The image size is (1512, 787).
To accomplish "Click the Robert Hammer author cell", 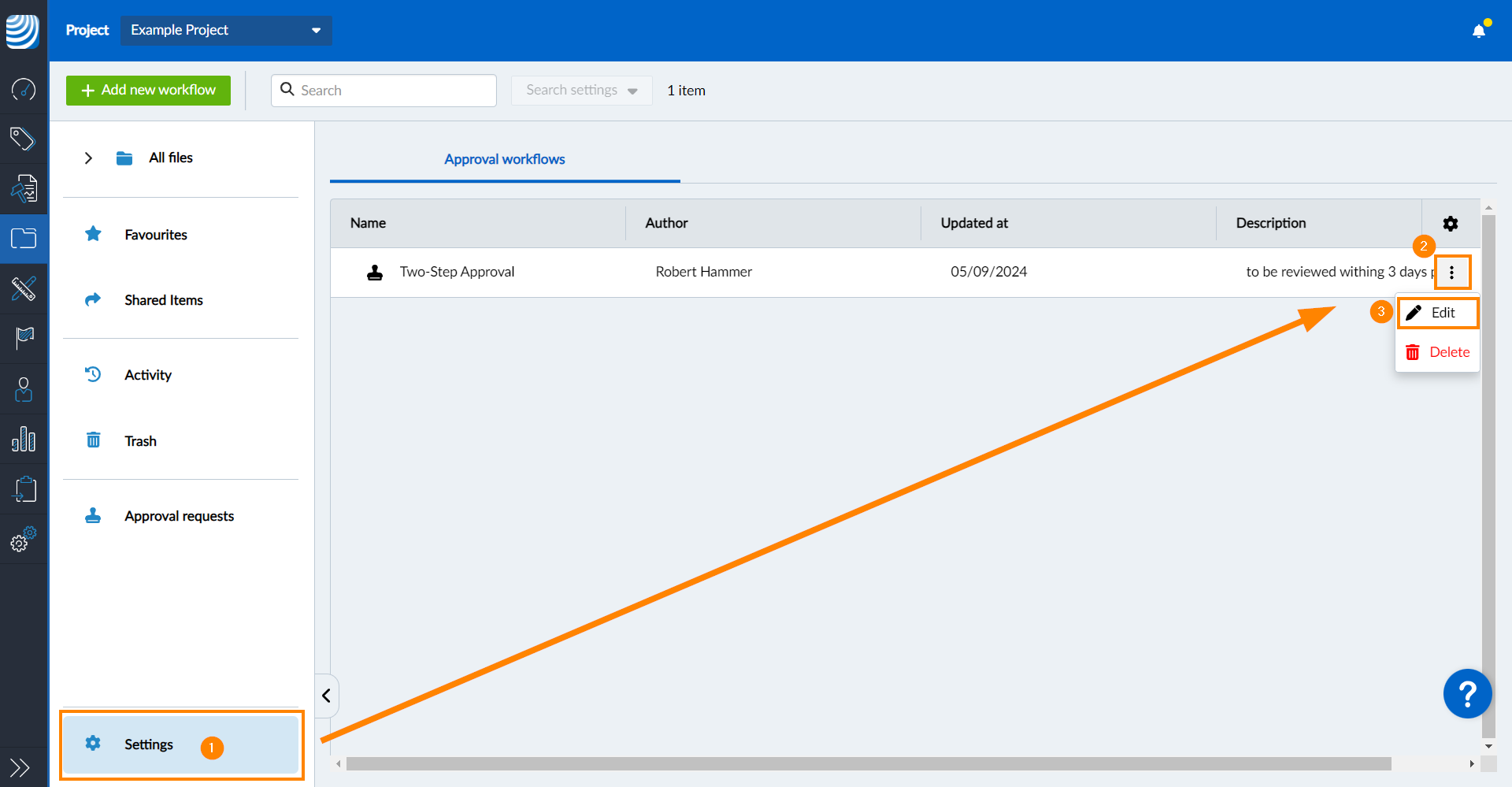I will pyautogui.click(x=703, y=272).
